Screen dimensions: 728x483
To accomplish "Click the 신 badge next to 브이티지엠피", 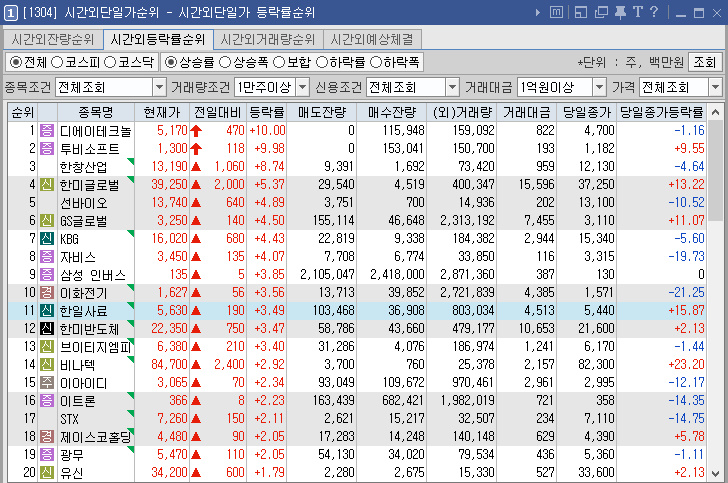I will tap(46, 346).
